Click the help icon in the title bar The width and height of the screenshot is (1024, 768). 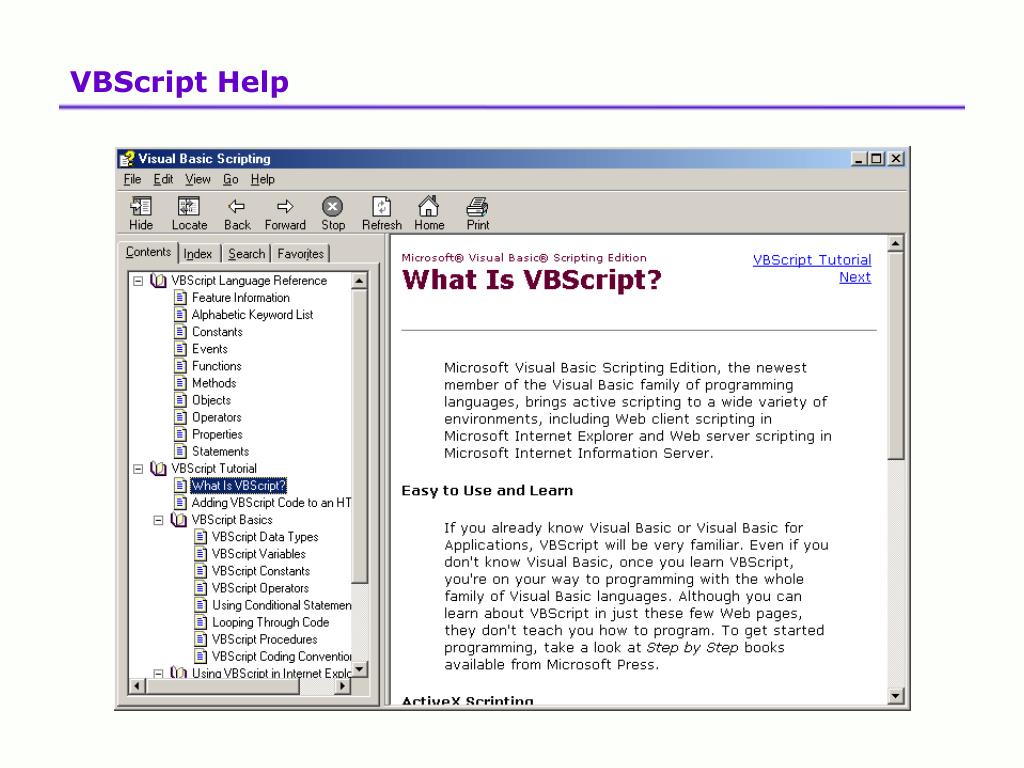(127, 159)
